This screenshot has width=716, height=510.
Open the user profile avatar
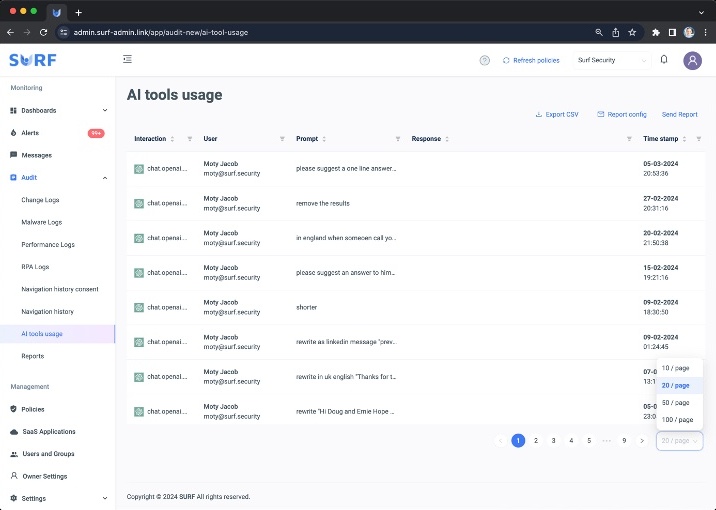coord(692,60)
